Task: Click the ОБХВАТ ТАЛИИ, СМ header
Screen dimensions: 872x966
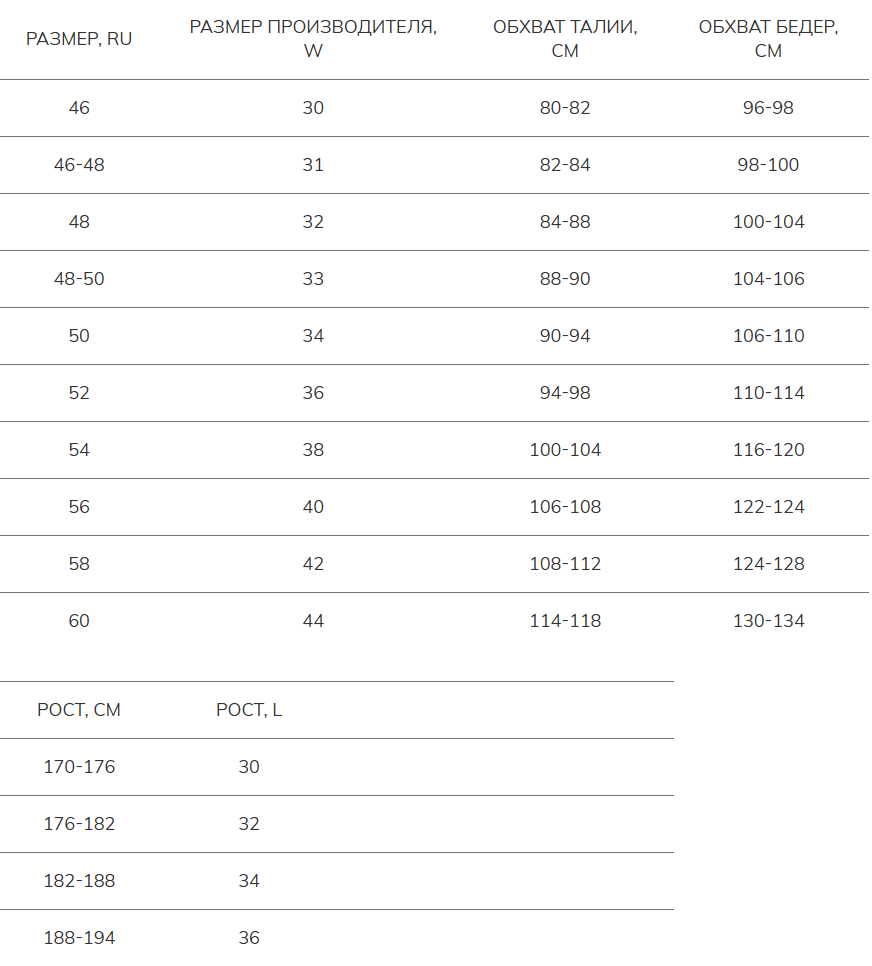Action: point(565,40)
